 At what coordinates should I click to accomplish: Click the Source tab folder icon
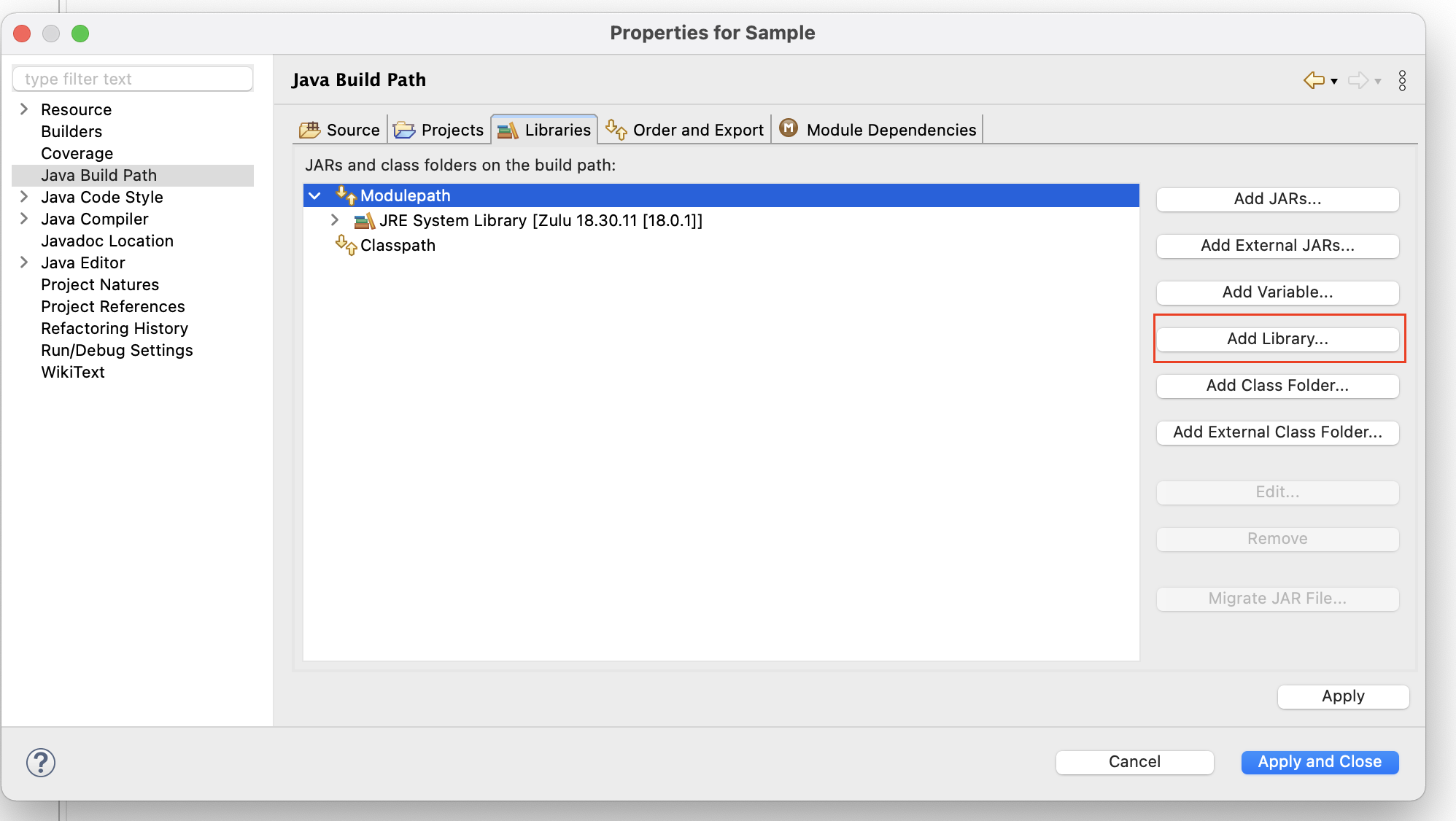[310, 130]
